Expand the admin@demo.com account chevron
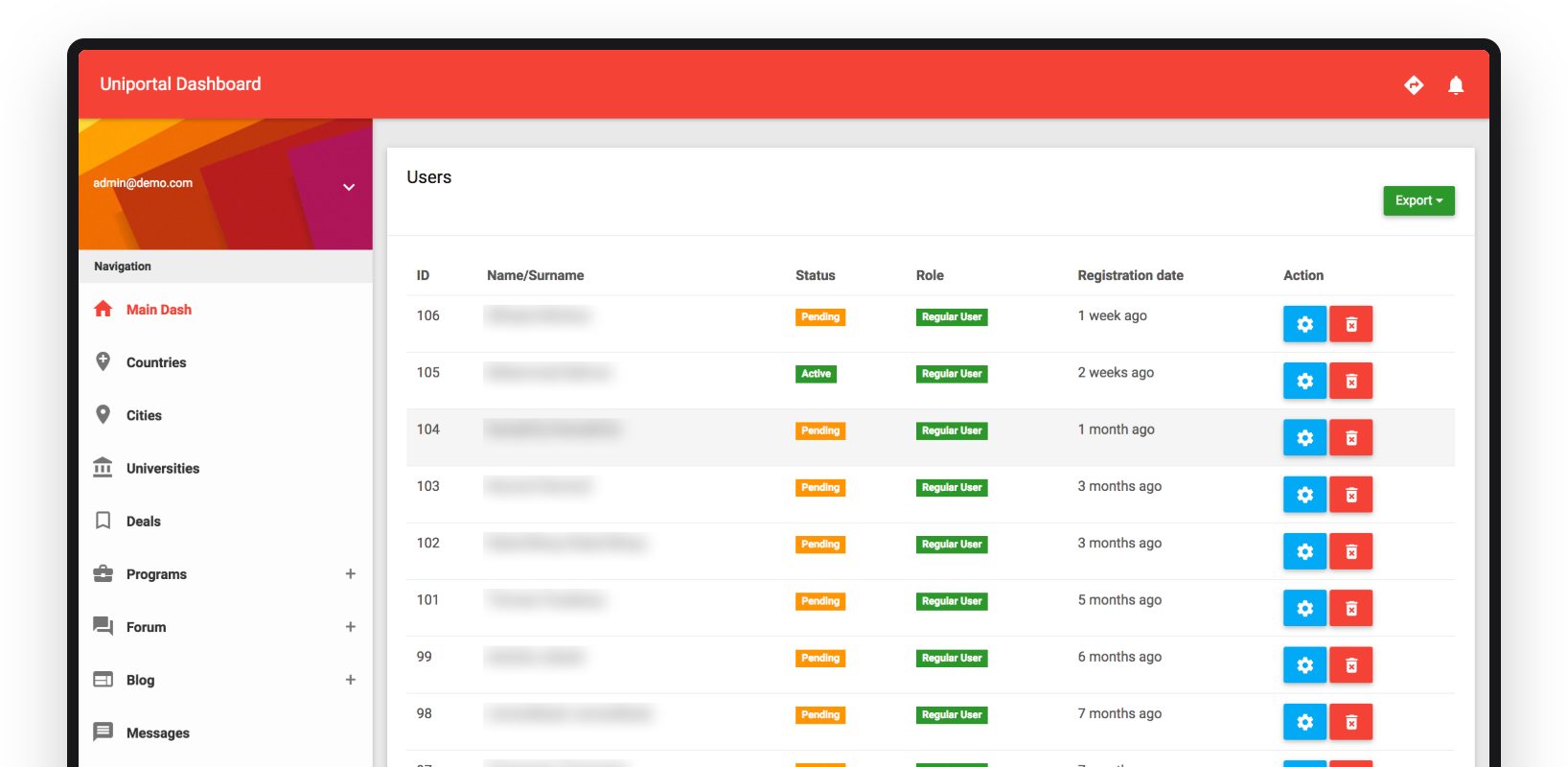 point(349,187)
